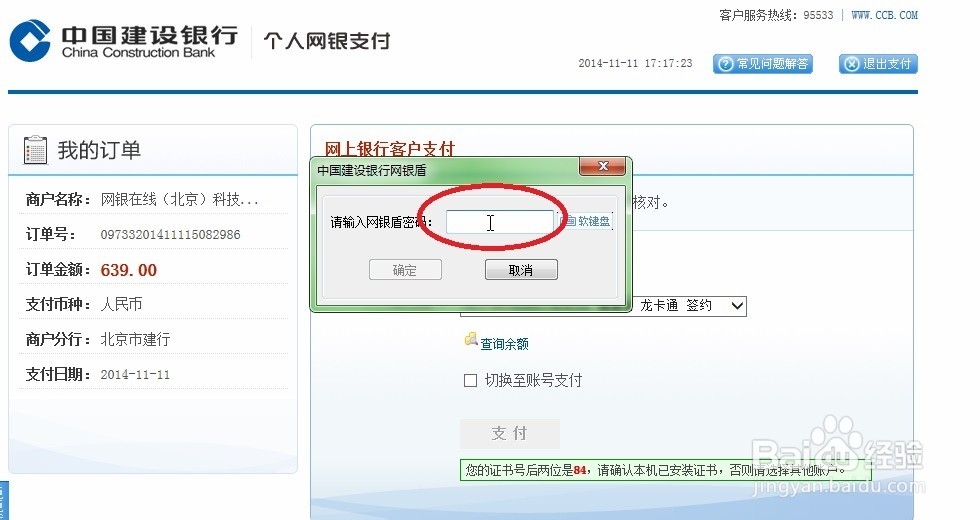This screenshot has height=520, width=980.
Task: Click payment date 2014-11-11 in order panel
Action: point(135,375)
